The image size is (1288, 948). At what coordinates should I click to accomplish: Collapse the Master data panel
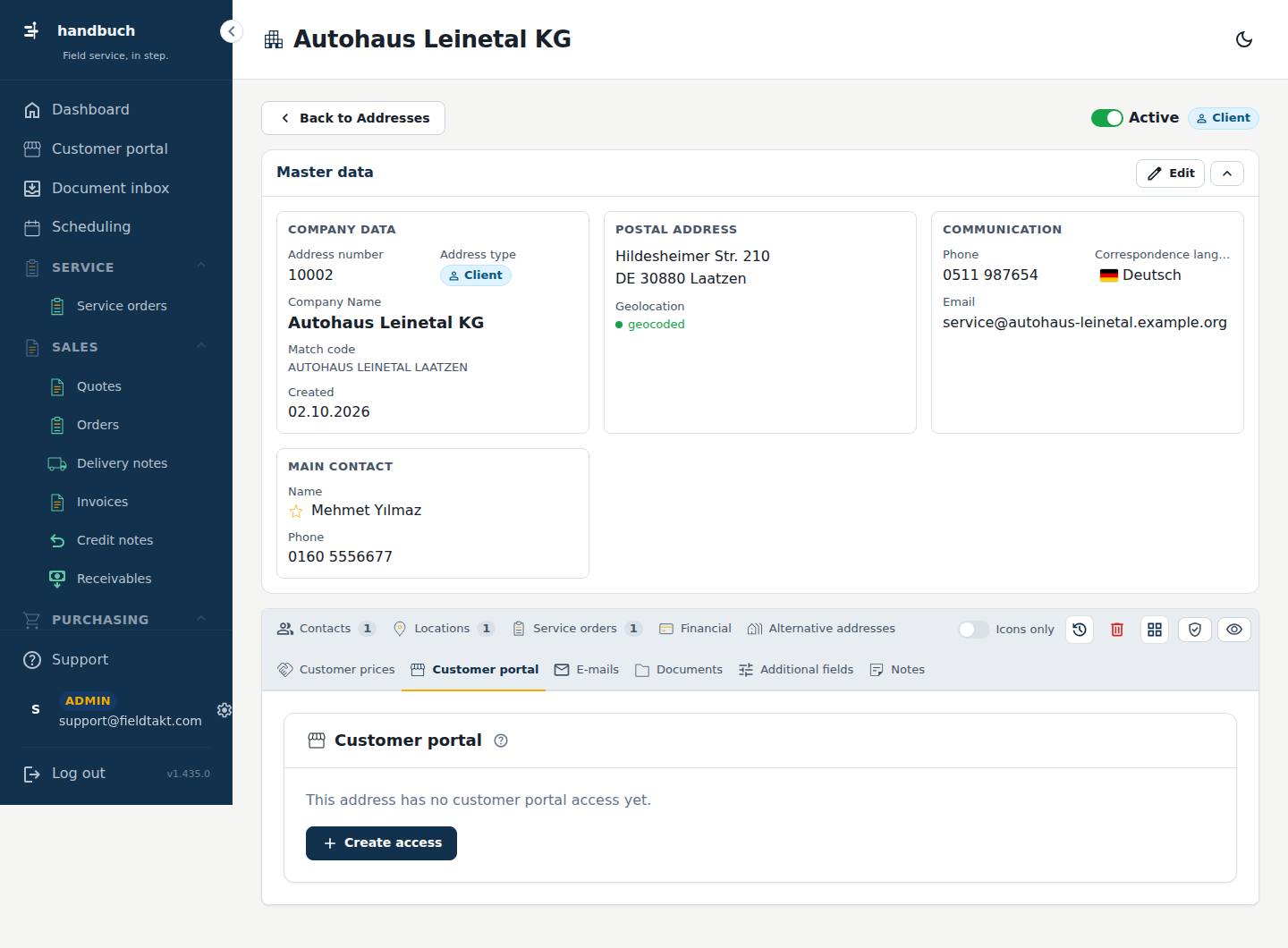point(1227,174)
